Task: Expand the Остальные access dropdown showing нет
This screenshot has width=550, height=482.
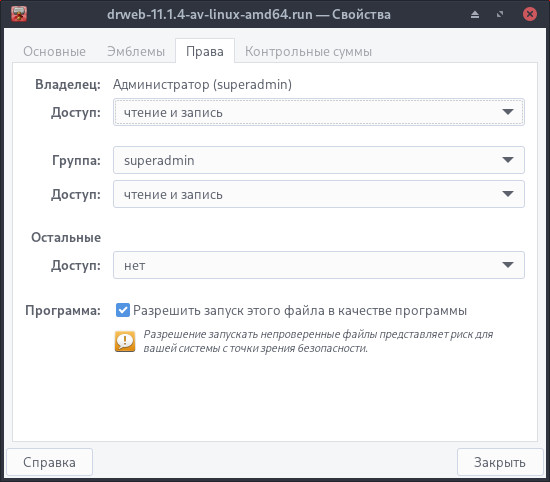Action: (x=318, y=265)
